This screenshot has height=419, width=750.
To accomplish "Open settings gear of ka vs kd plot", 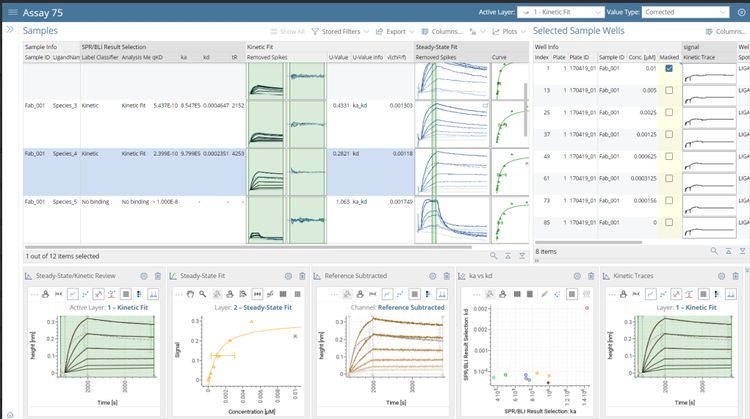I will (x=577, y=275).
